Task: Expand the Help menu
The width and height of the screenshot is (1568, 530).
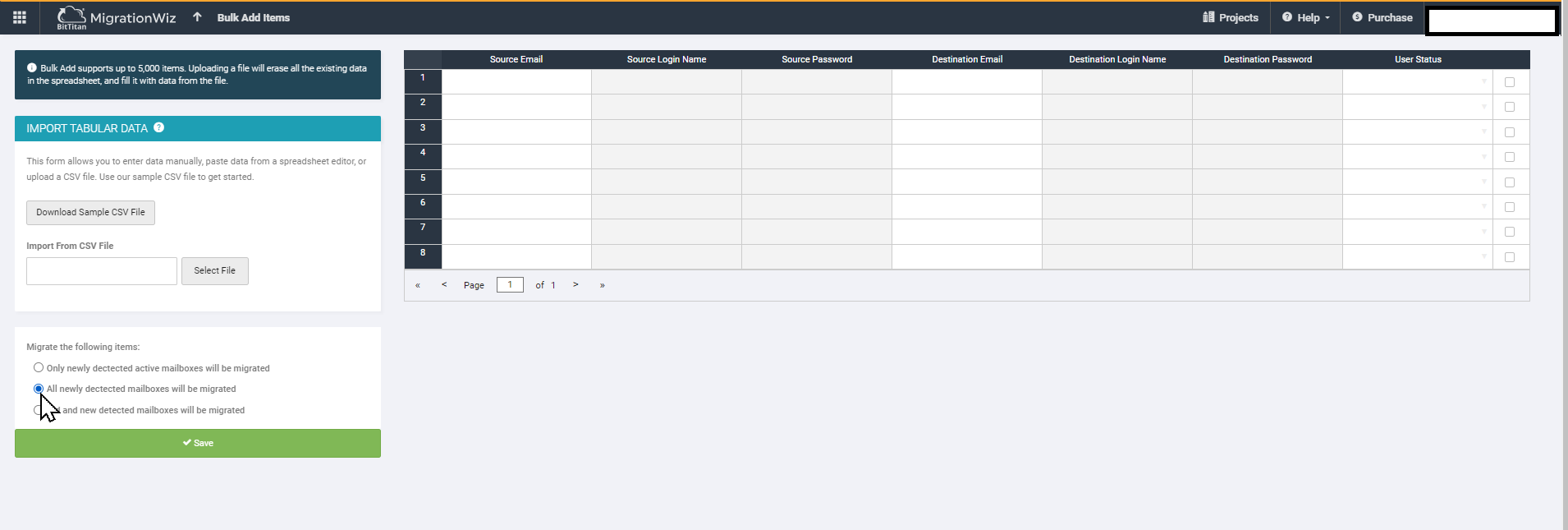Action: (1306, 17)
